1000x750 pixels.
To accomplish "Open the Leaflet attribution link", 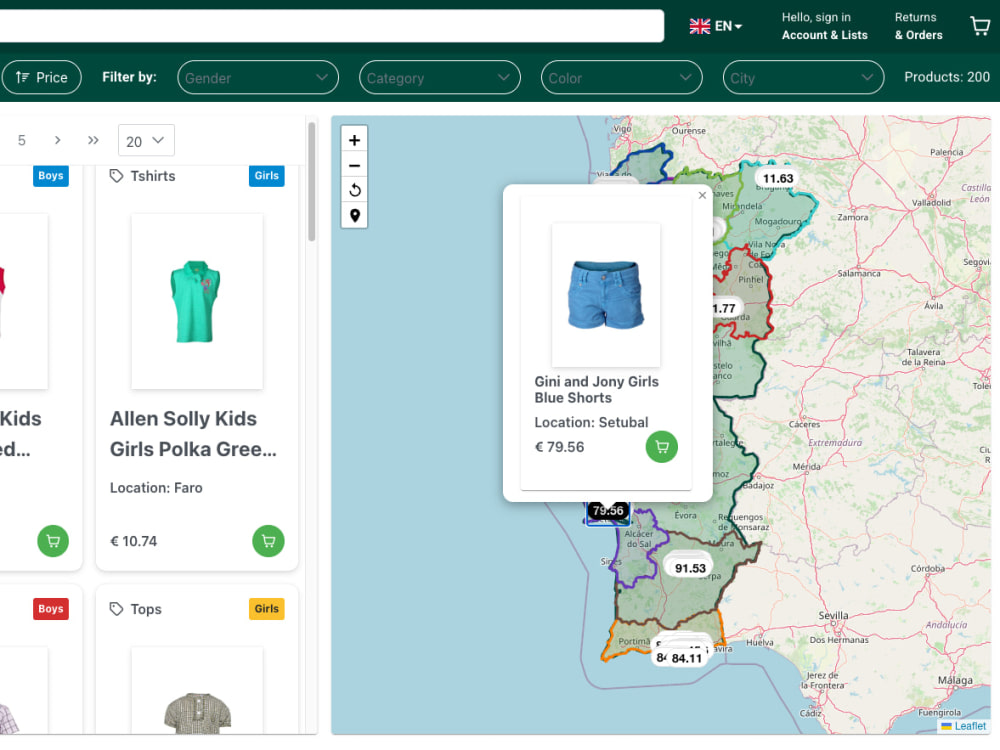I will (x=969, y=726).
